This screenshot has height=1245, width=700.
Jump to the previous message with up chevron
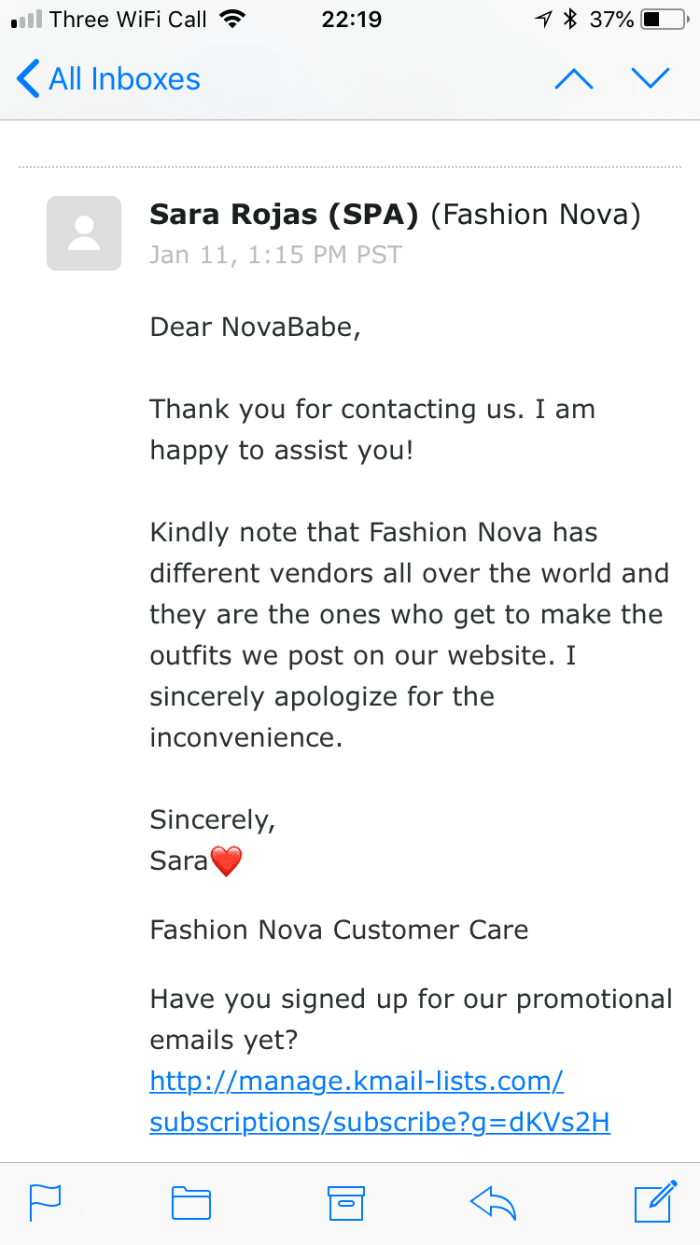tap(573, 77)
